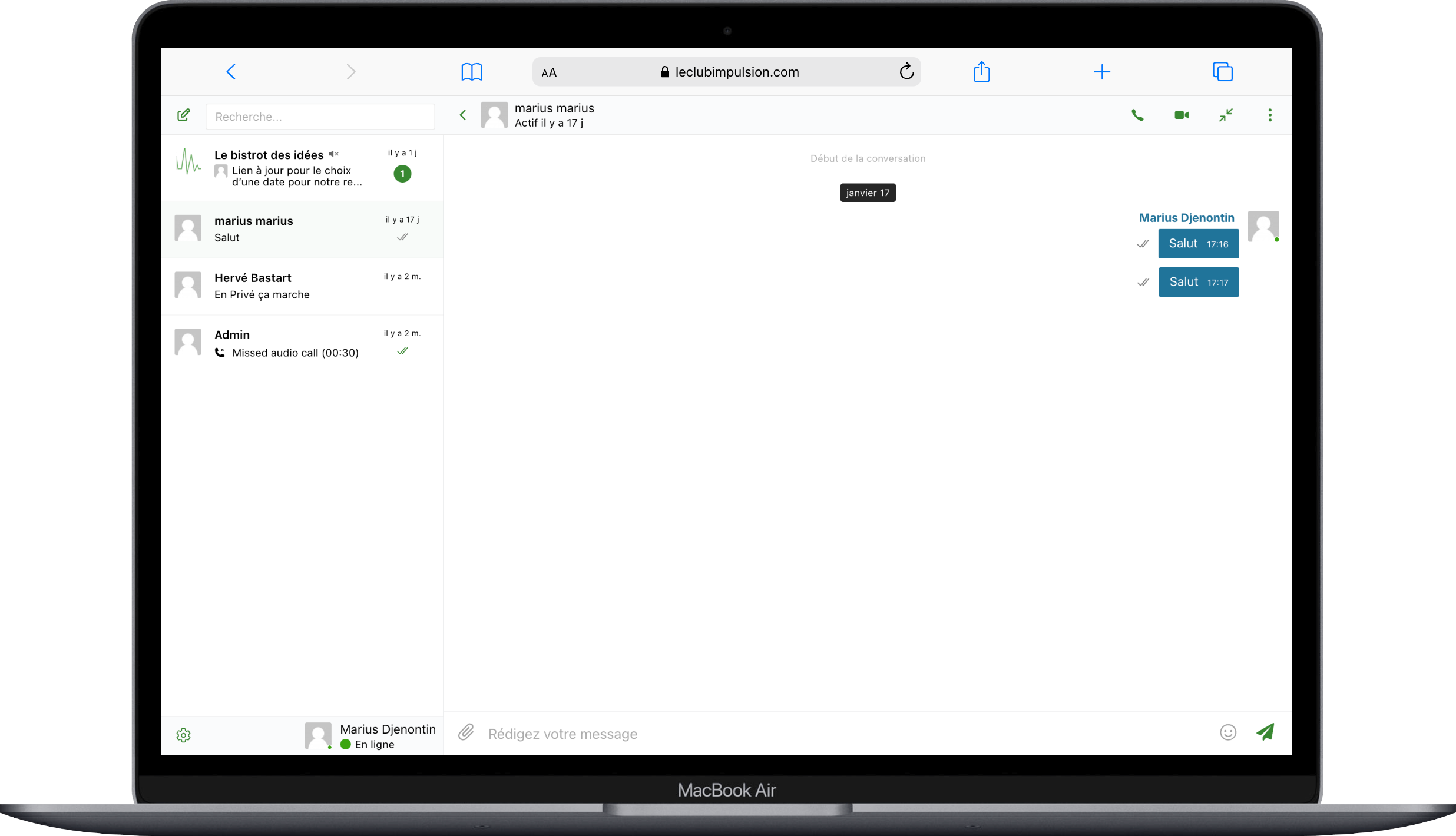Click Début de la conversation text

[x=868, y=158]
